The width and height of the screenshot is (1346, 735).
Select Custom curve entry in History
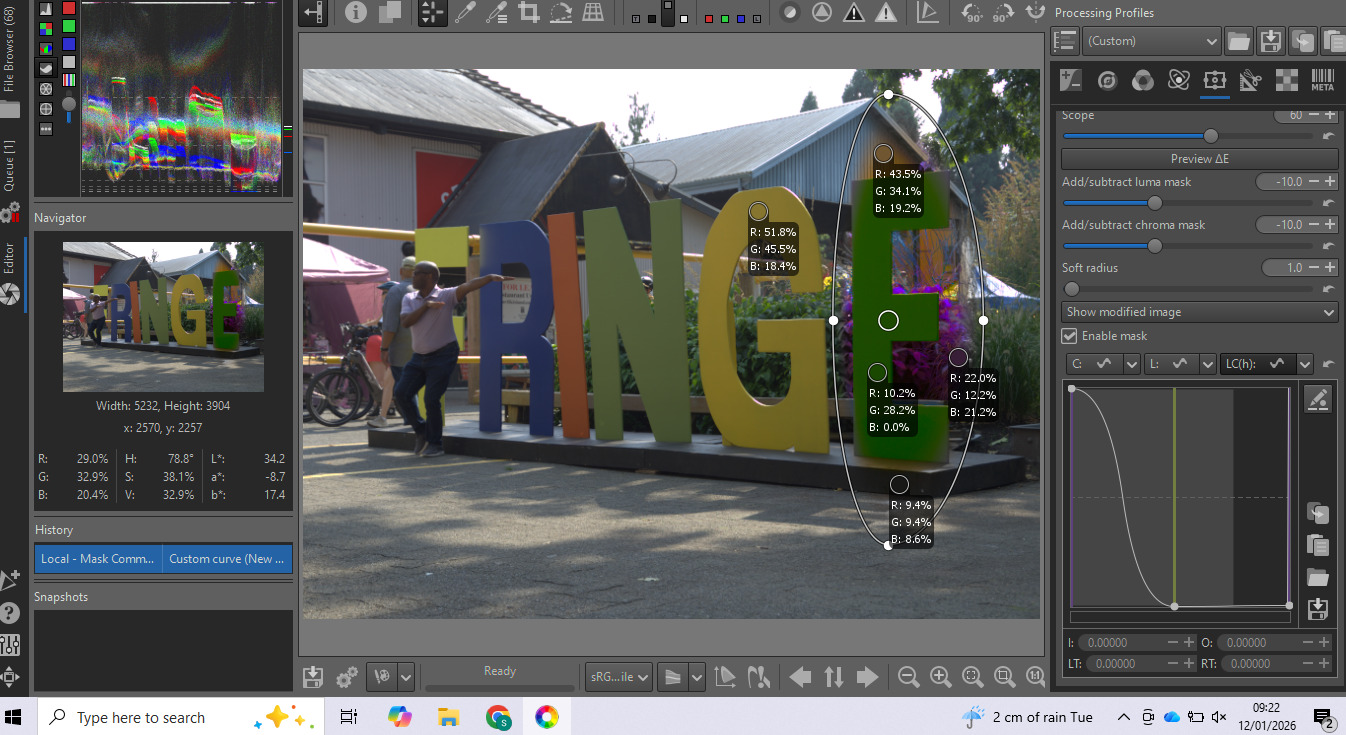[227, 559]
